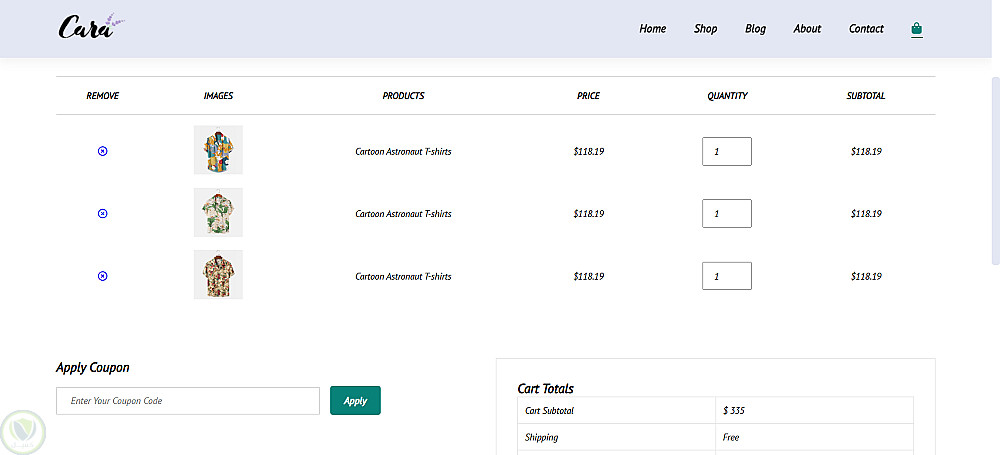Click the first row quantity box
1000x455 pixels.
coord(726,152)
